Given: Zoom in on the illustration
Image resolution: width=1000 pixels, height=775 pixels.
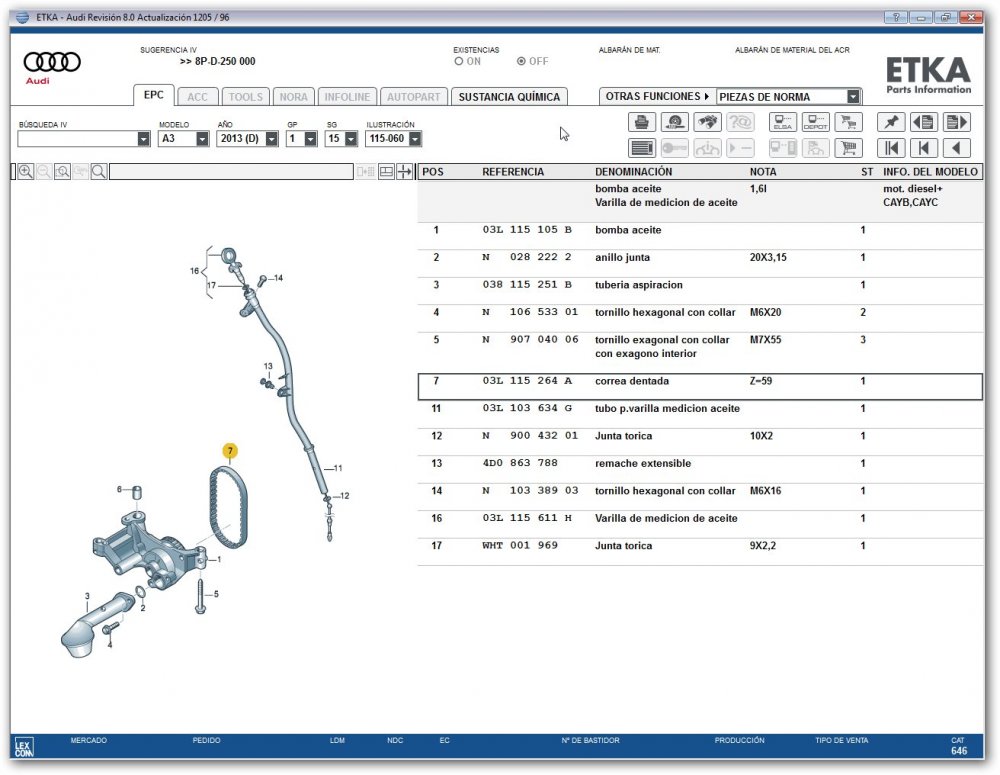Looking at the screenshot, I should 26,172.
